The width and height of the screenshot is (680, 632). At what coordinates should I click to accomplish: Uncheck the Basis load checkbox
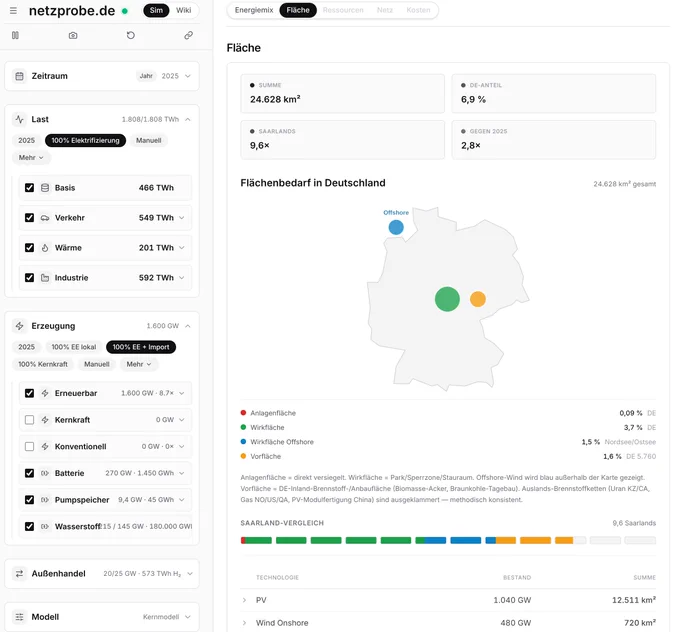(29, 188)
